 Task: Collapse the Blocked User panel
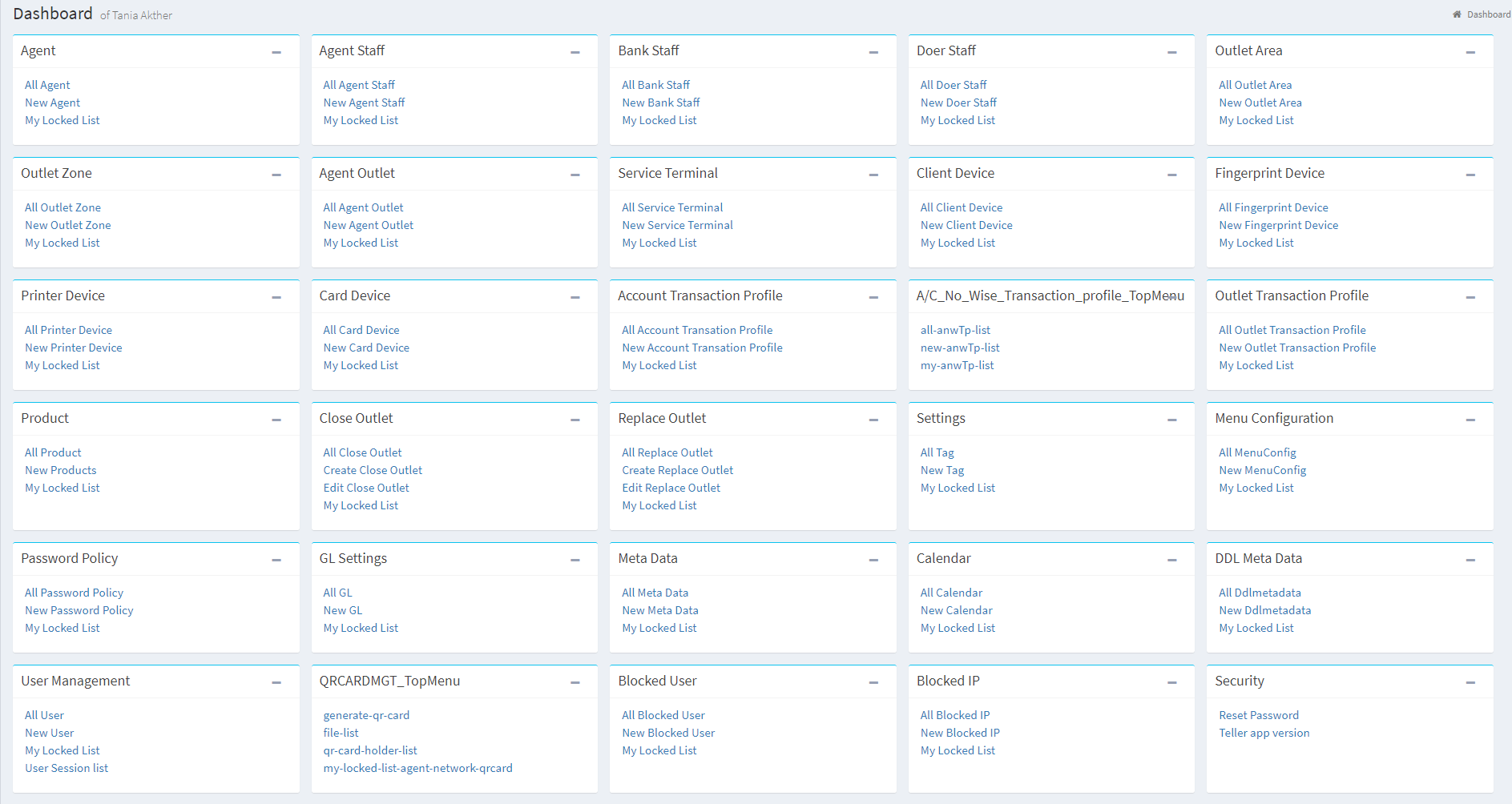pos(873,682)
